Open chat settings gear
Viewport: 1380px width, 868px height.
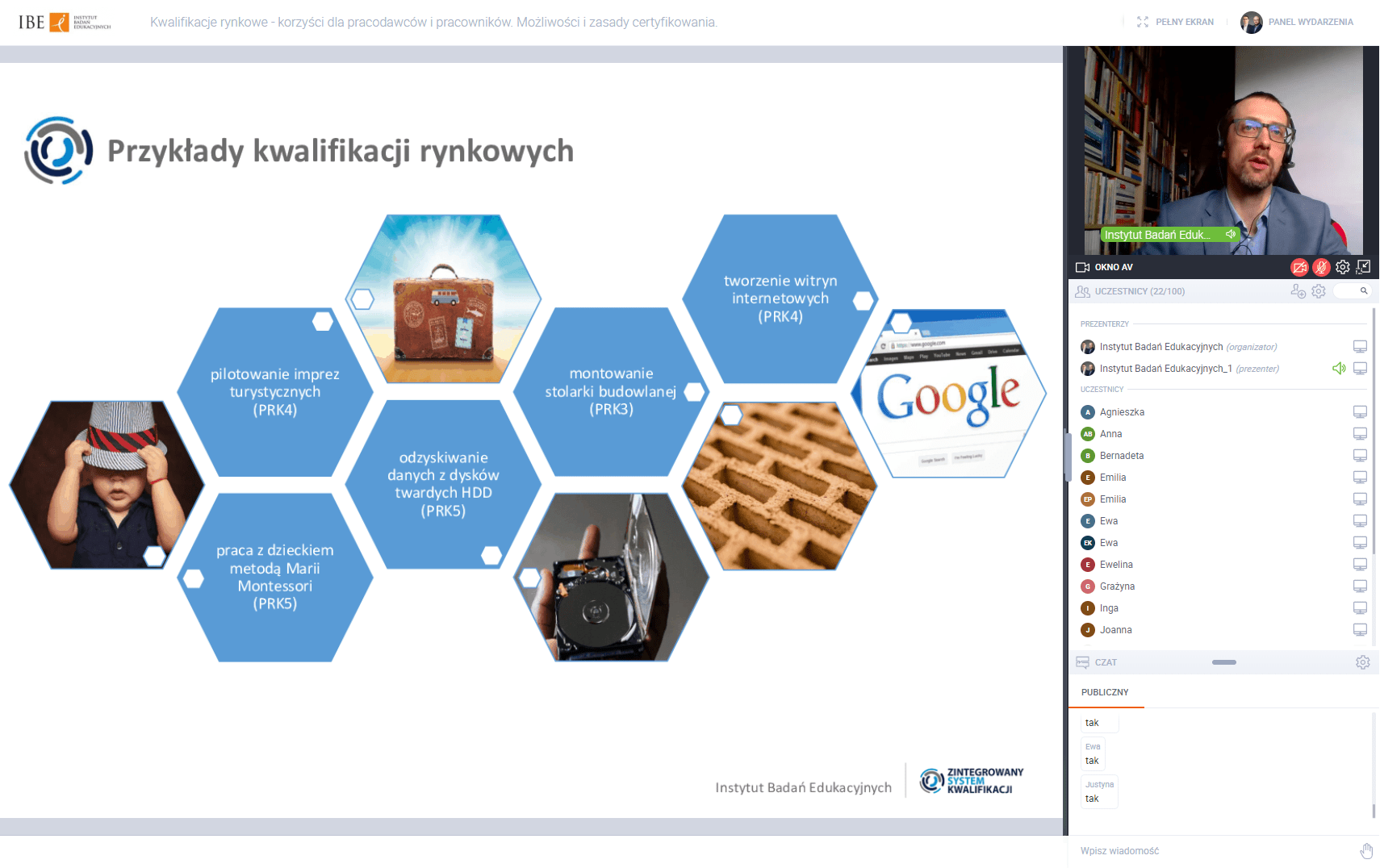click(x=1362, y=662)
